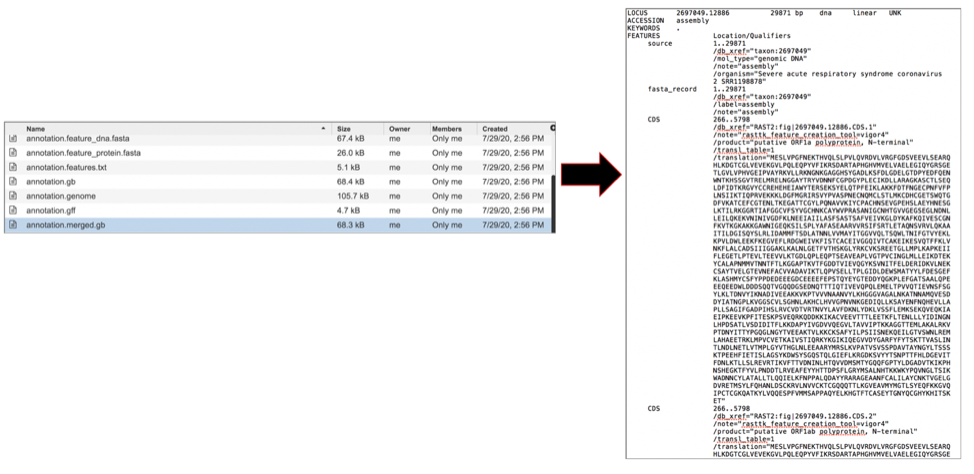Select annotation.gff file name
The width and height of the screenshot is (974, 474).
pyautogui.click(x=51, y=211)
